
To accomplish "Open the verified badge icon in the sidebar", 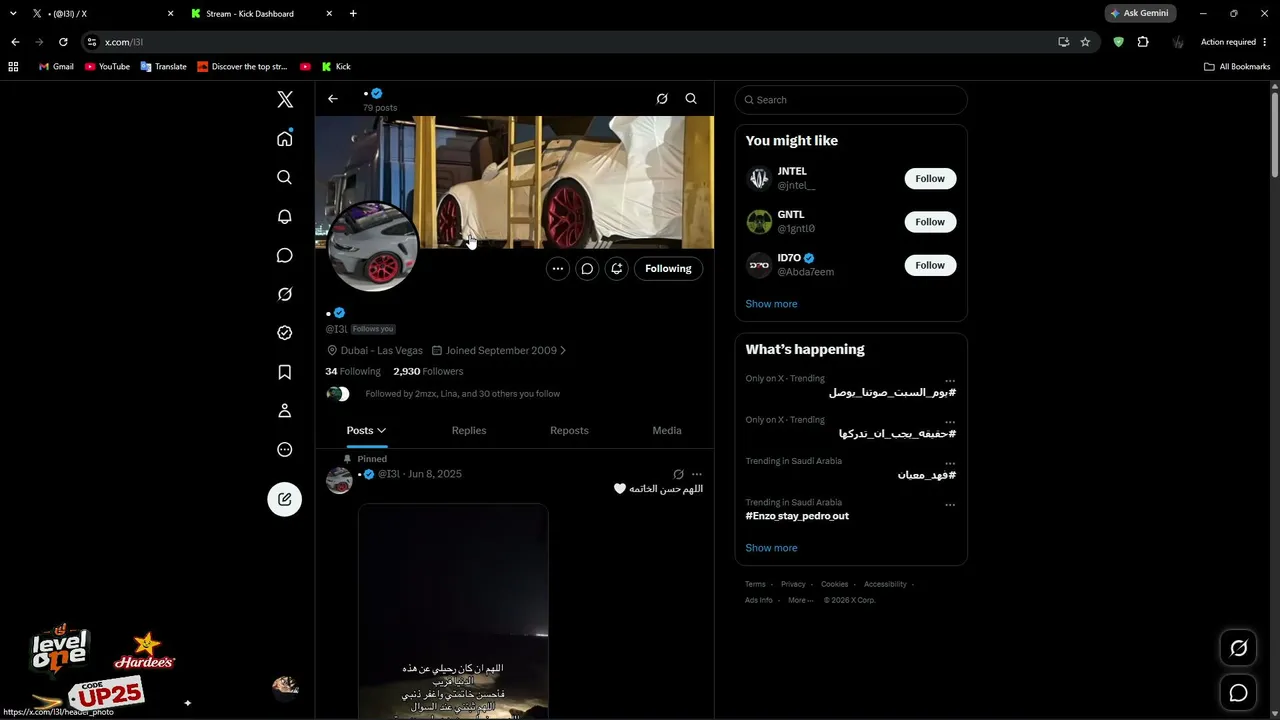I will tap(285, 333).
